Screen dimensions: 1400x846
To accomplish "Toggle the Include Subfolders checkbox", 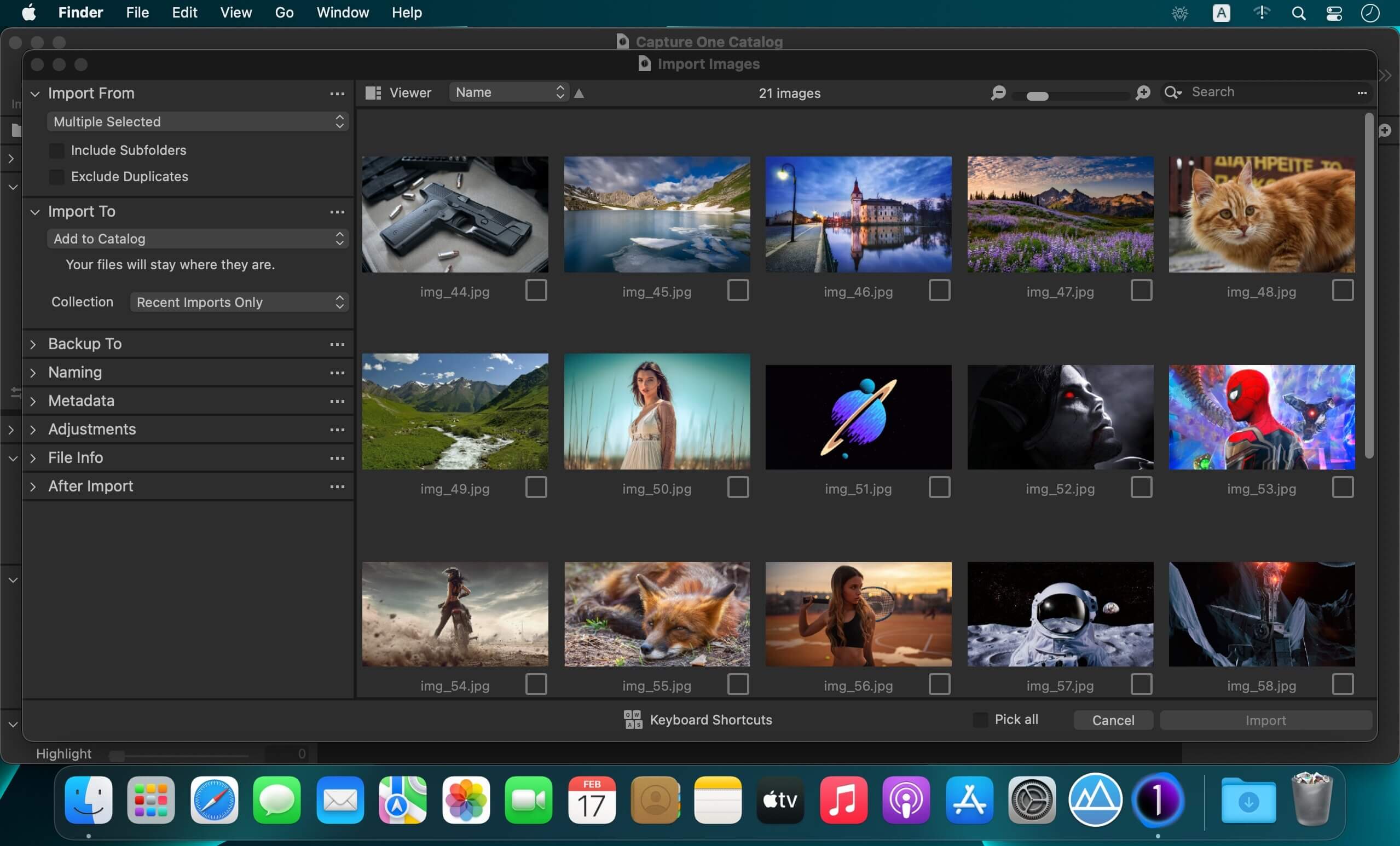I will (57, 149).
